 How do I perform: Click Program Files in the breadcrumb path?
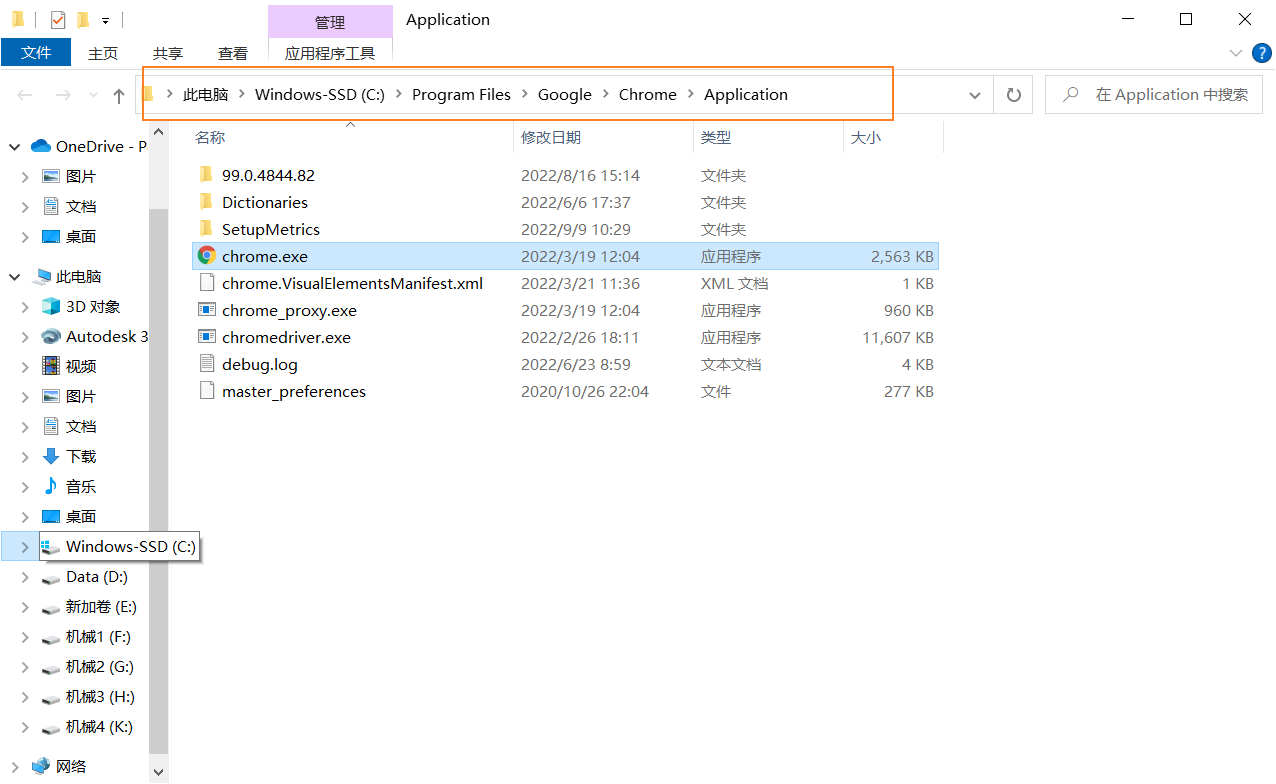(461, 95)
